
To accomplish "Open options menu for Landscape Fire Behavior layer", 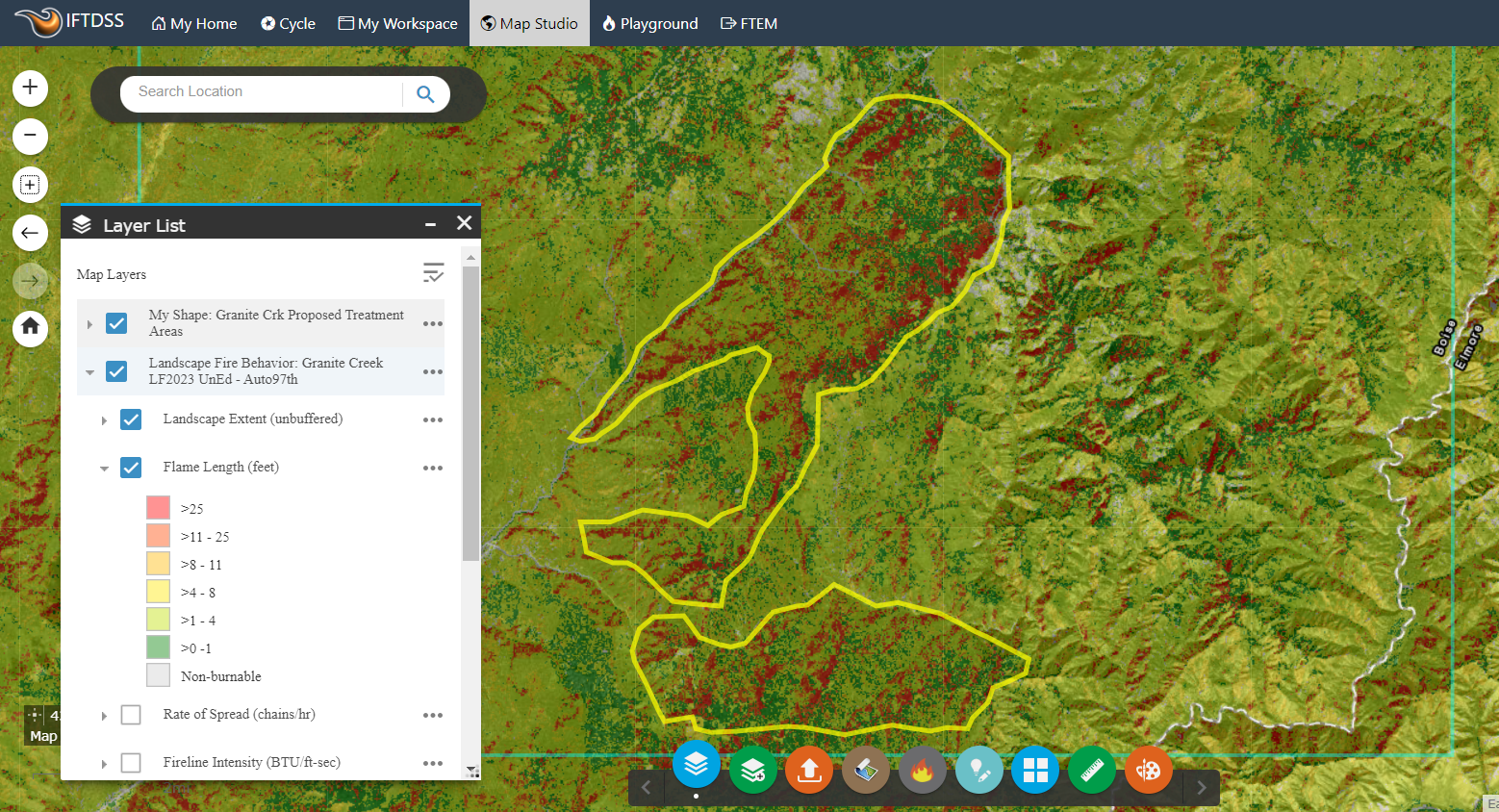I will click(433, 372).
